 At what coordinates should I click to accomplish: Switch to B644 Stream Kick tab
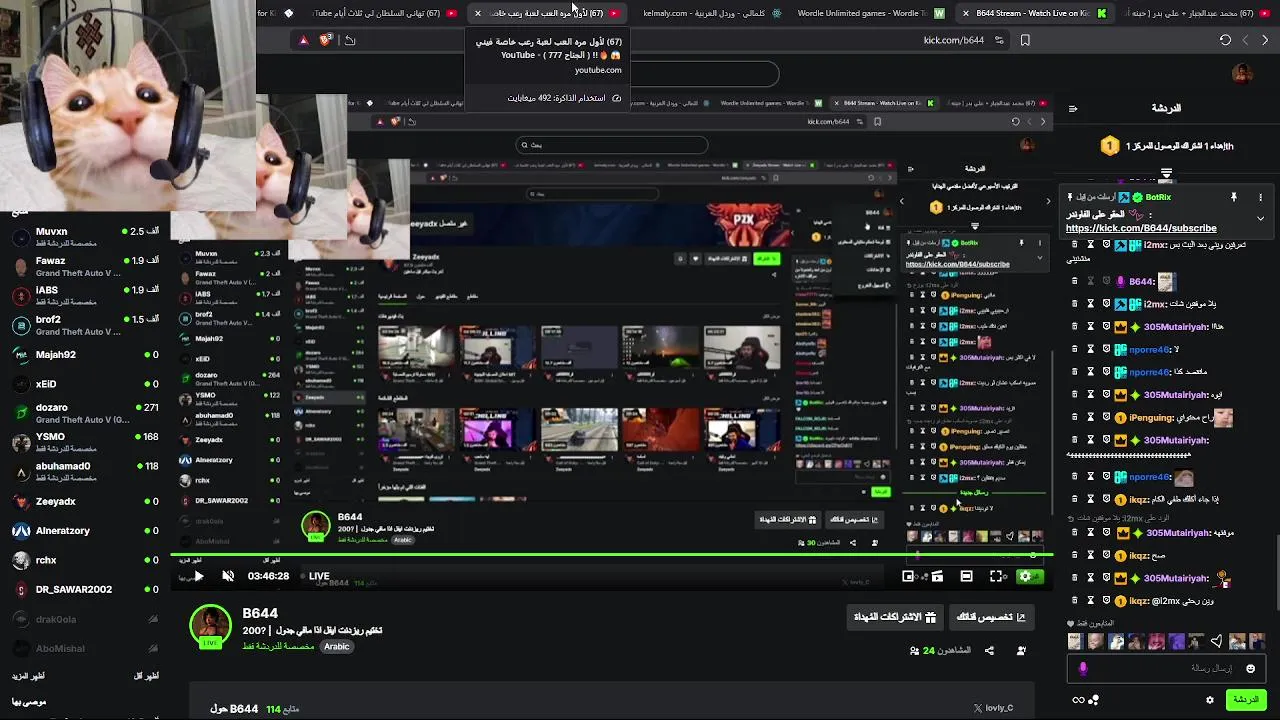[x=1033, y=13]
